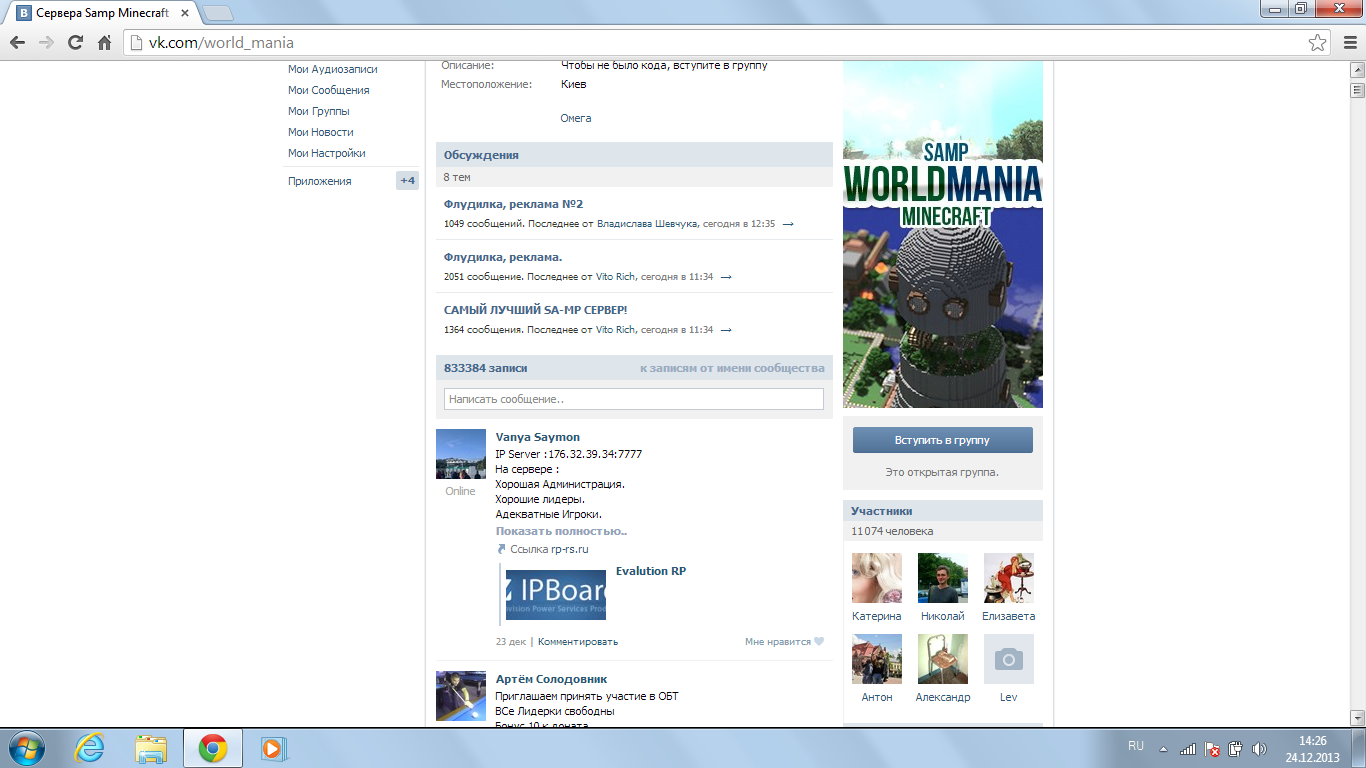This screenshot has height=768, width=1366.
Task: Click the 23 дек post date
Action: click(511, 642)
